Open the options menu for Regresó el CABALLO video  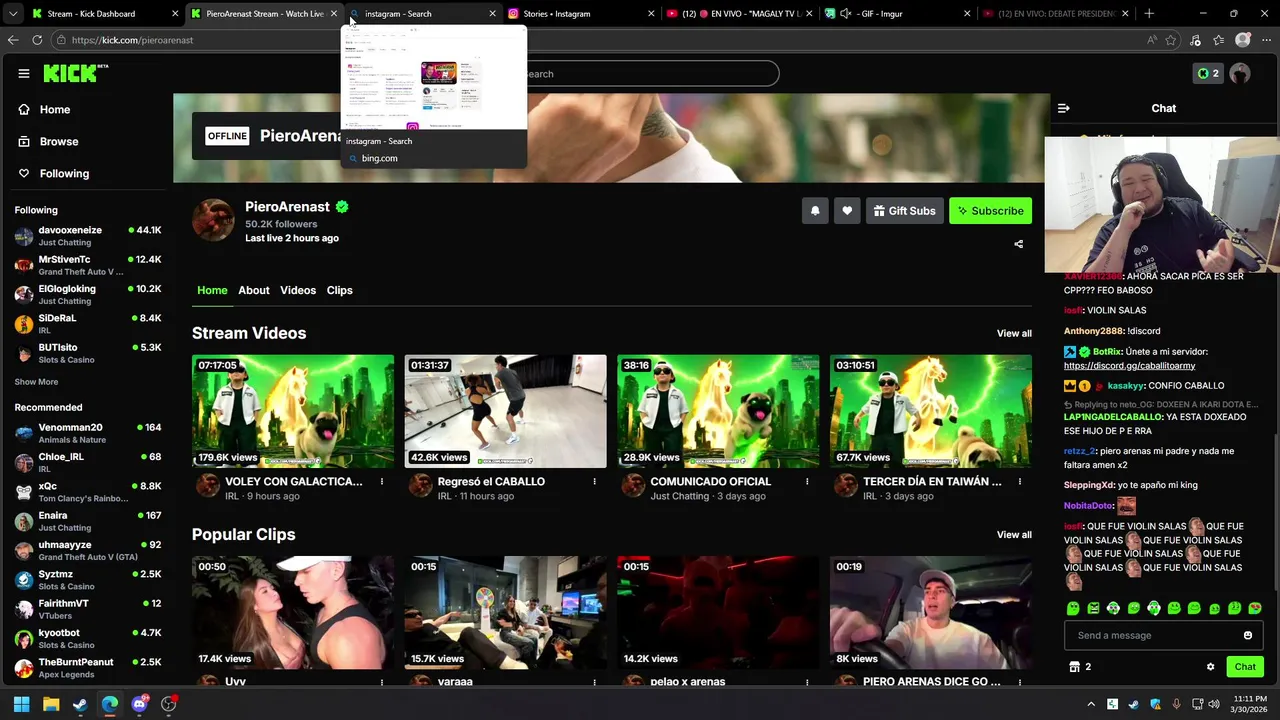click(x=594, y=482)
